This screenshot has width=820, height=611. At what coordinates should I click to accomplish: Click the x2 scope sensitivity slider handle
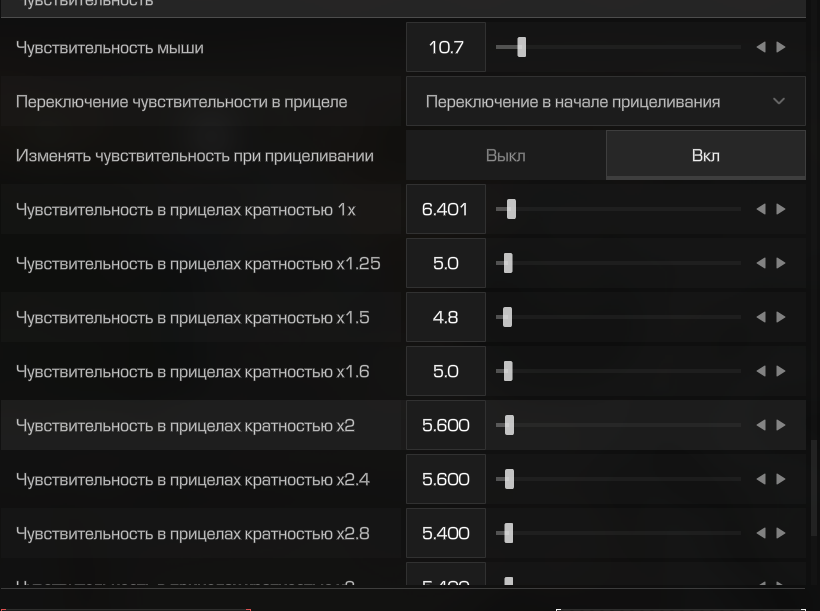tap(509, 425)
